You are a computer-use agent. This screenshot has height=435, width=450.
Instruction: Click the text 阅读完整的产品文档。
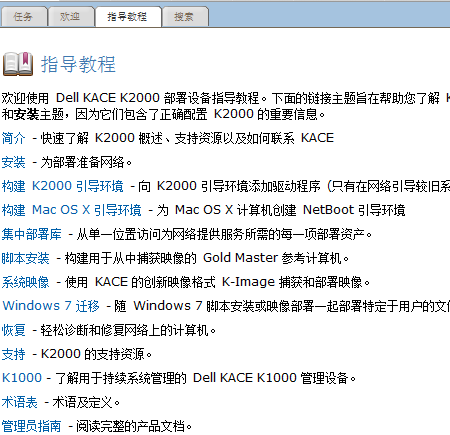click(134, 426)
